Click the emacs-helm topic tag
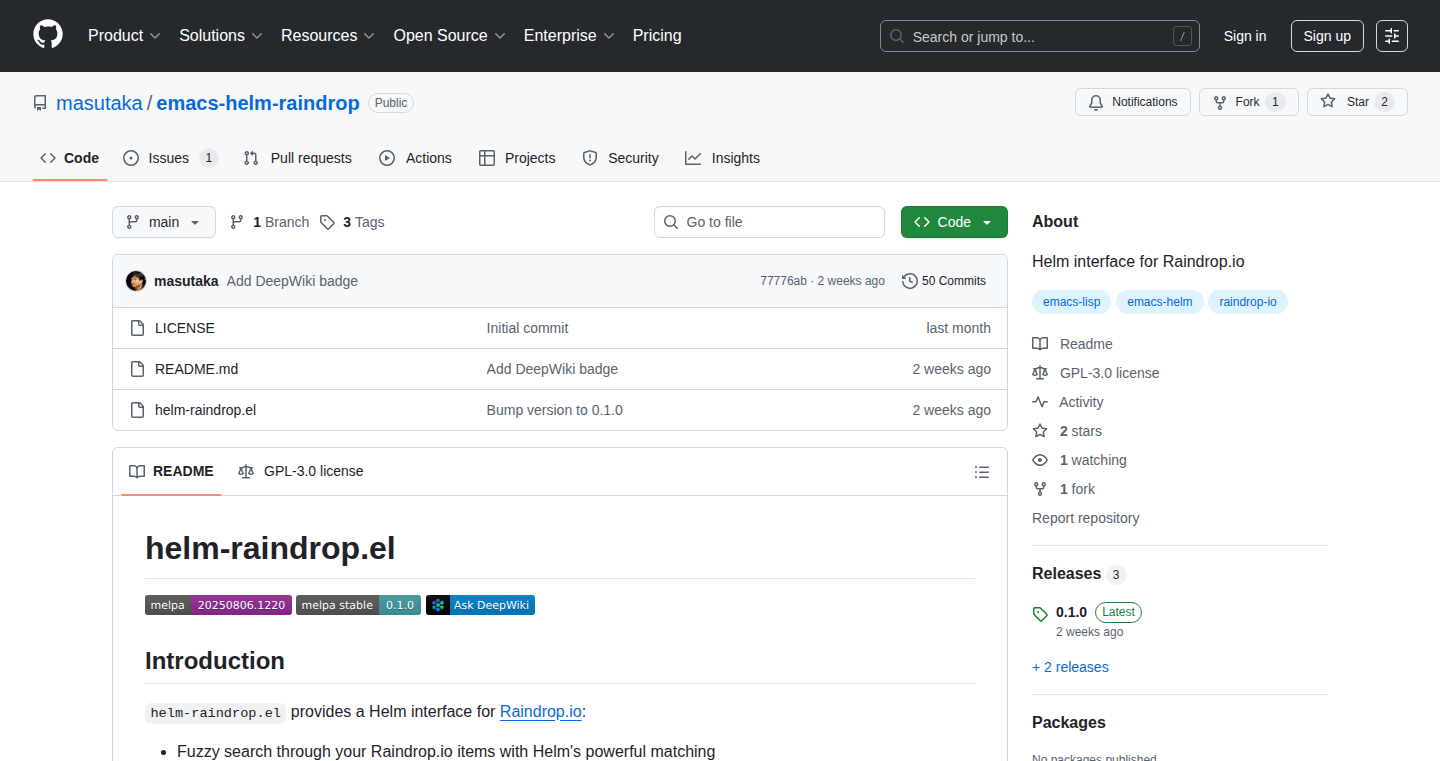This screenshot has height=761, width=1440. [1160, 302]
